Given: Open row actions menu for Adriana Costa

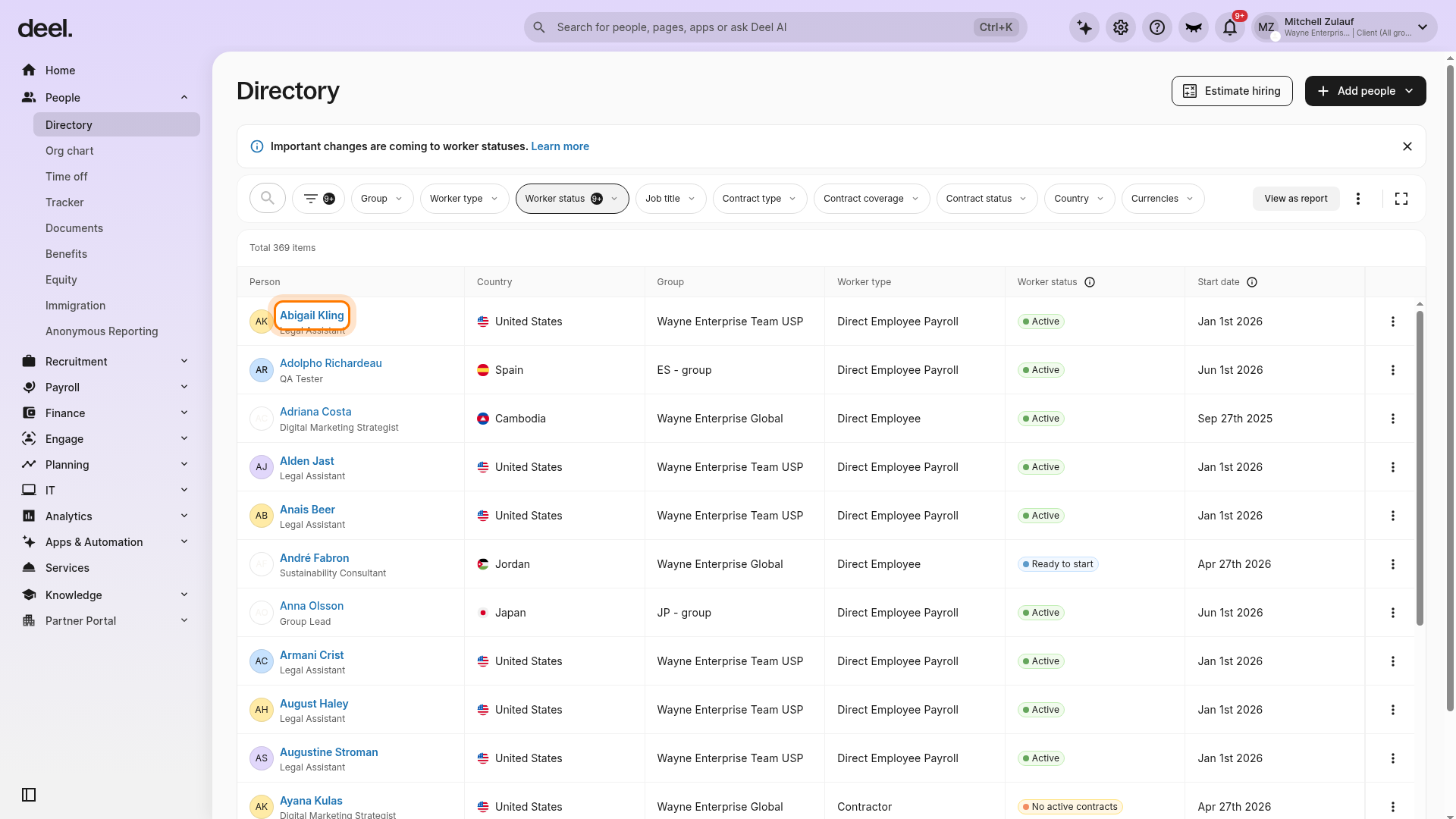Looking at the screenshot, I should [1393, 419].
